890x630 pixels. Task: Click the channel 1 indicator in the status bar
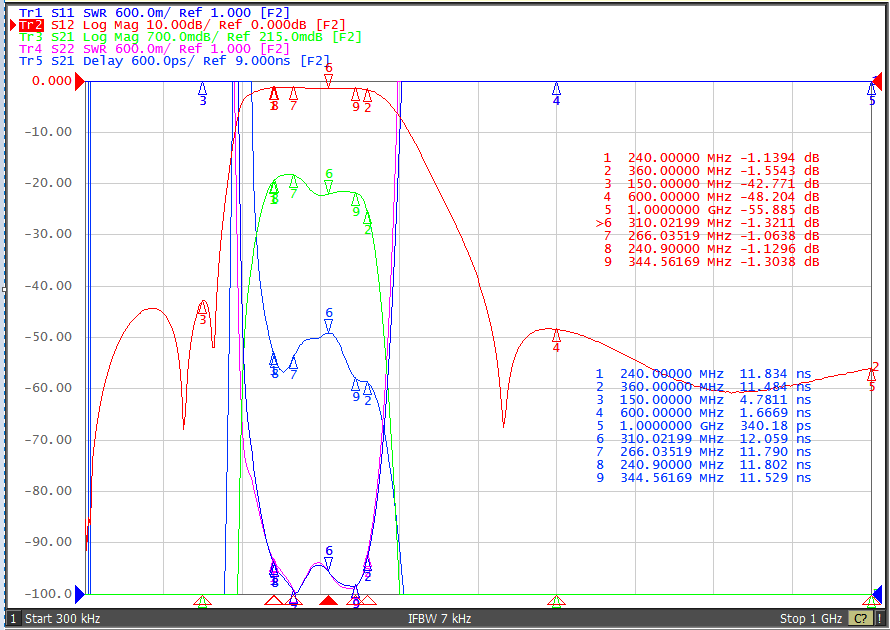pos(14,619)
